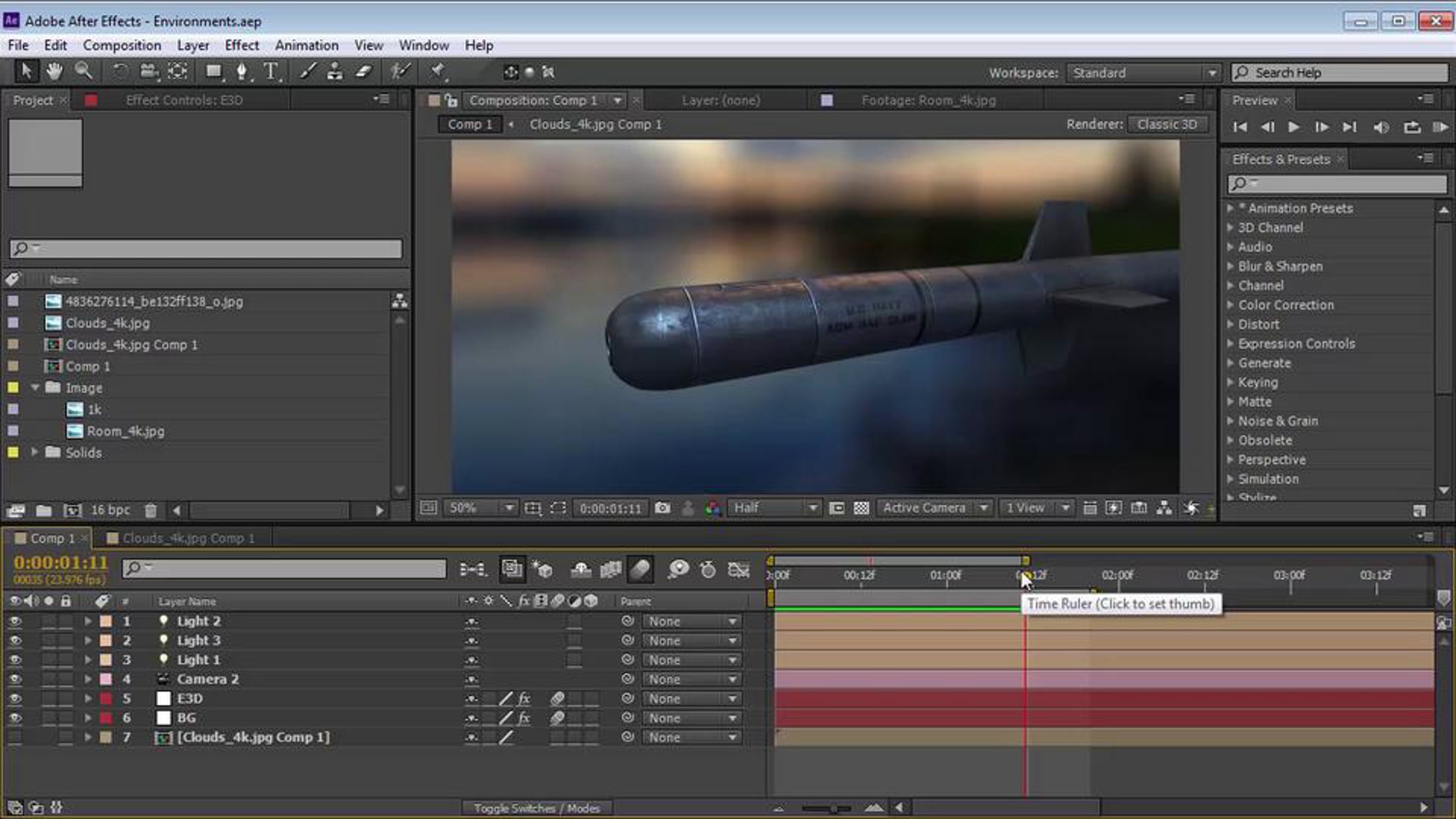Viewport: 1456px width, 819px height.
Task: Select the Hand tool
Action: point(55,72)
